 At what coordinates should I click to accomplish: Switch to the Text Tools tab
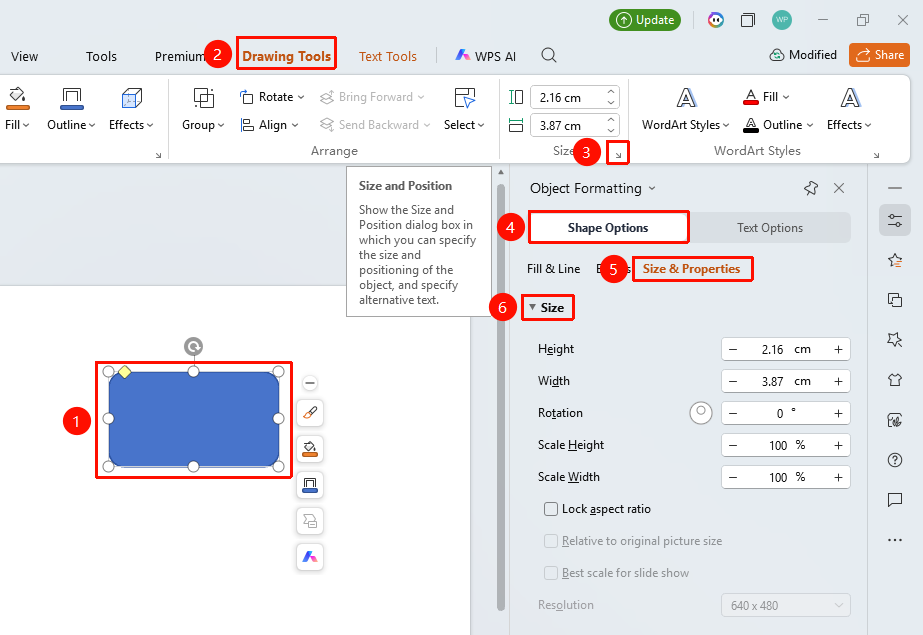point(388,56)
